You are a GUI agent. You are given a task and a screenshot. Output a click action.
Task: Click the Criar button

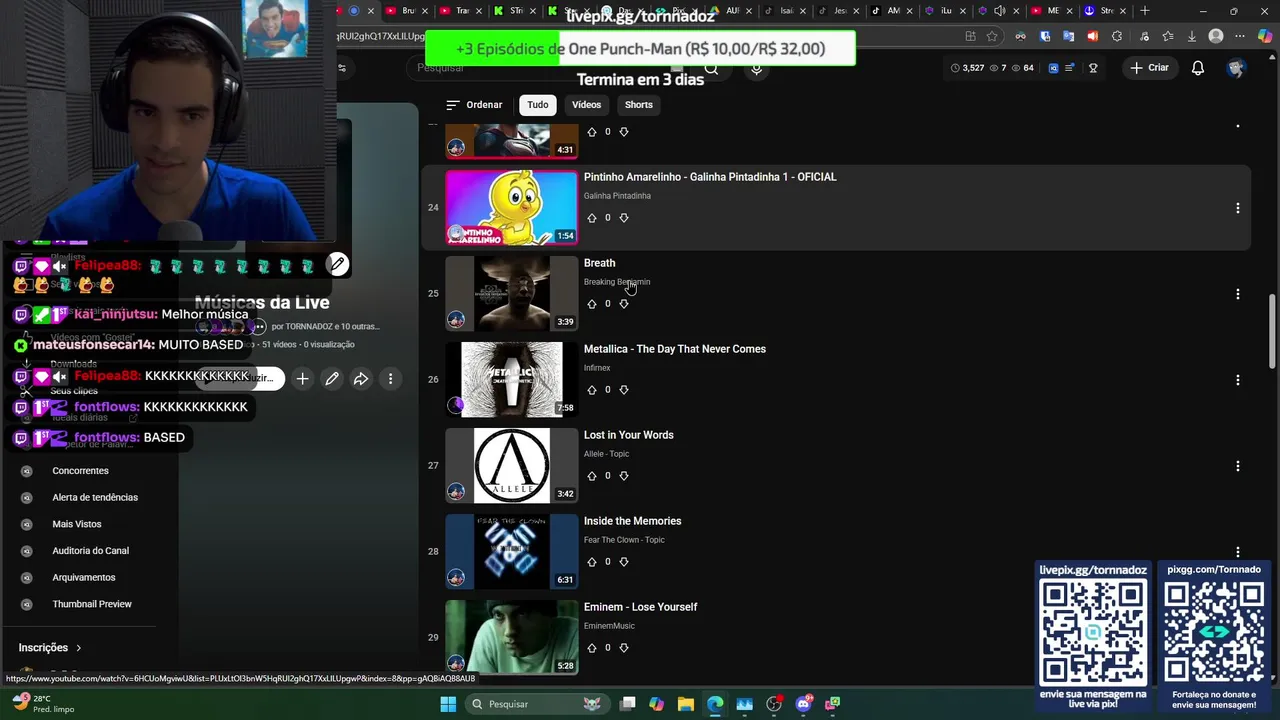[1149, 68]
